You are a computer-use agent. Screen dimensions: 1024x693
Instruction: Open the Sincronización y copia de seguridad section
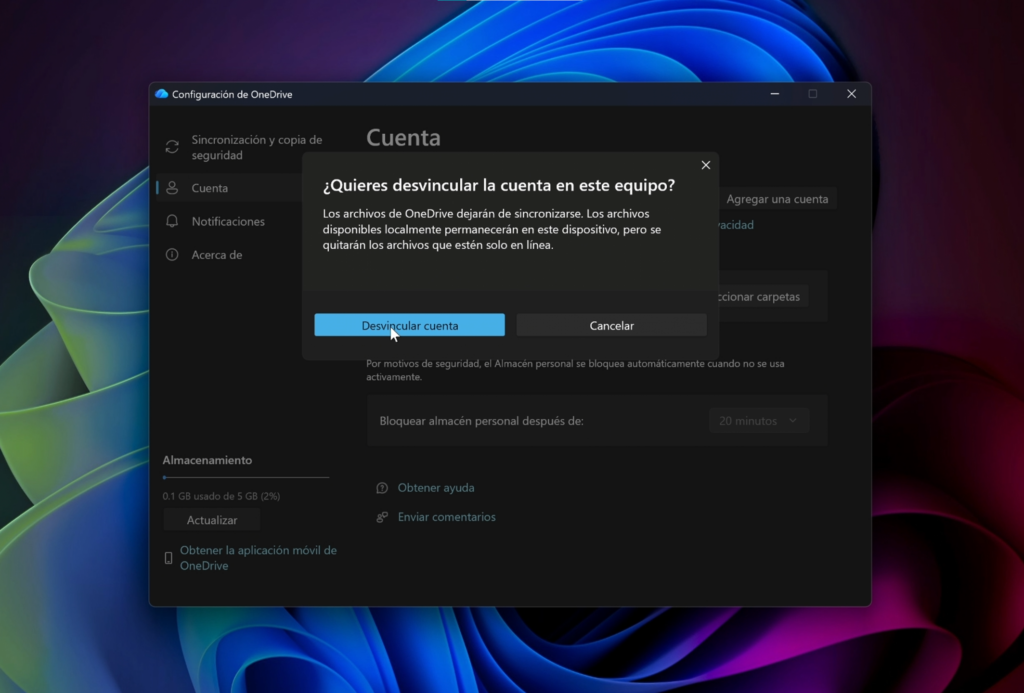[x=240, y=144]
